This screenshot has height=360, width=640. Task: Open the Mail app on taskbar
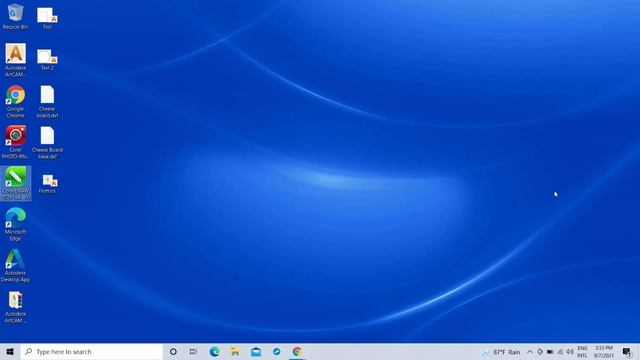coord(256,351)
